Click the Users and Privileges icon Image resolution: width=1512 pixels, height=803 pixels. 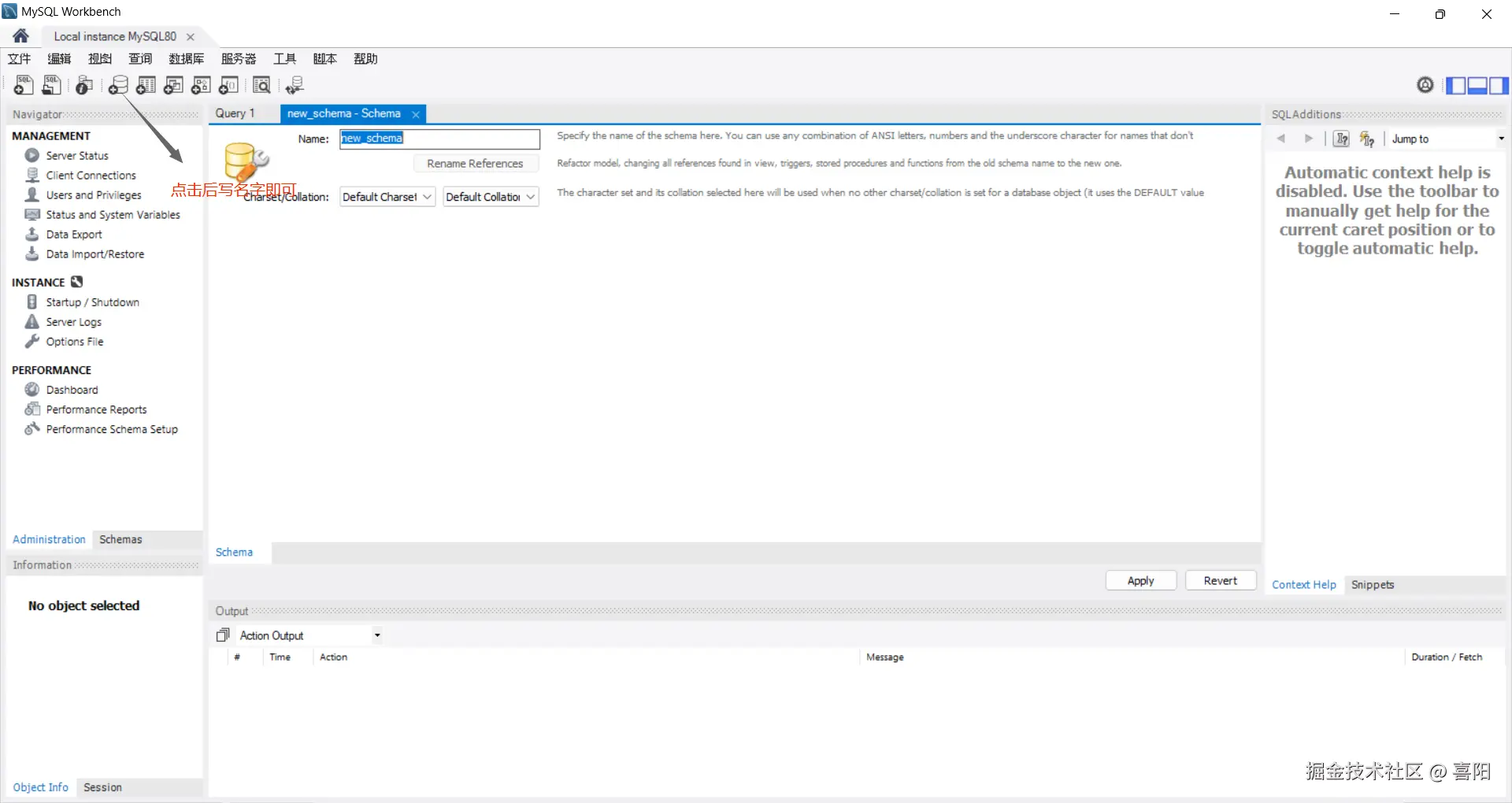pos(32,194)
